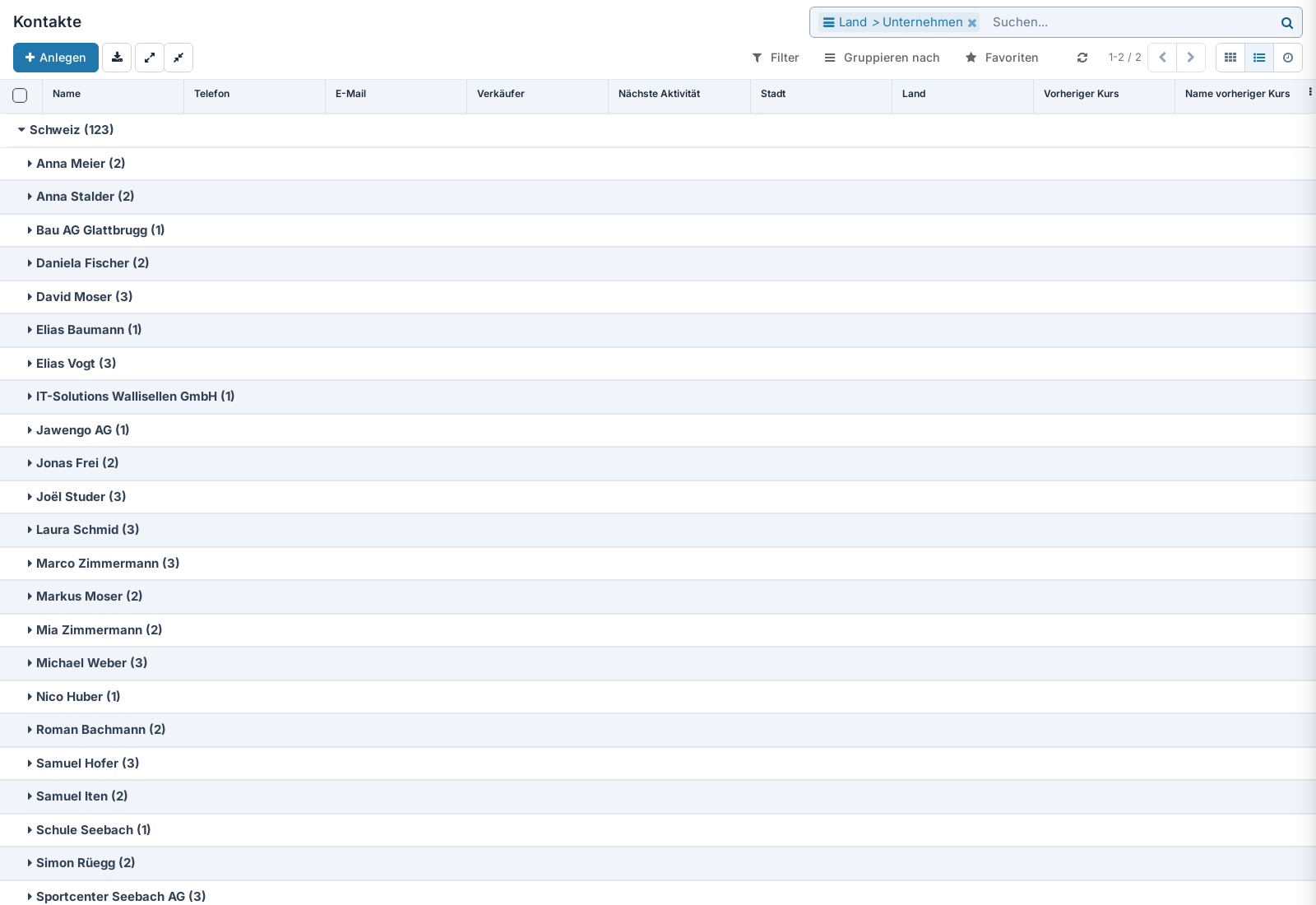Open the Gruppieren nach menu
The image size is (1316, 905).
coord(882,58)
